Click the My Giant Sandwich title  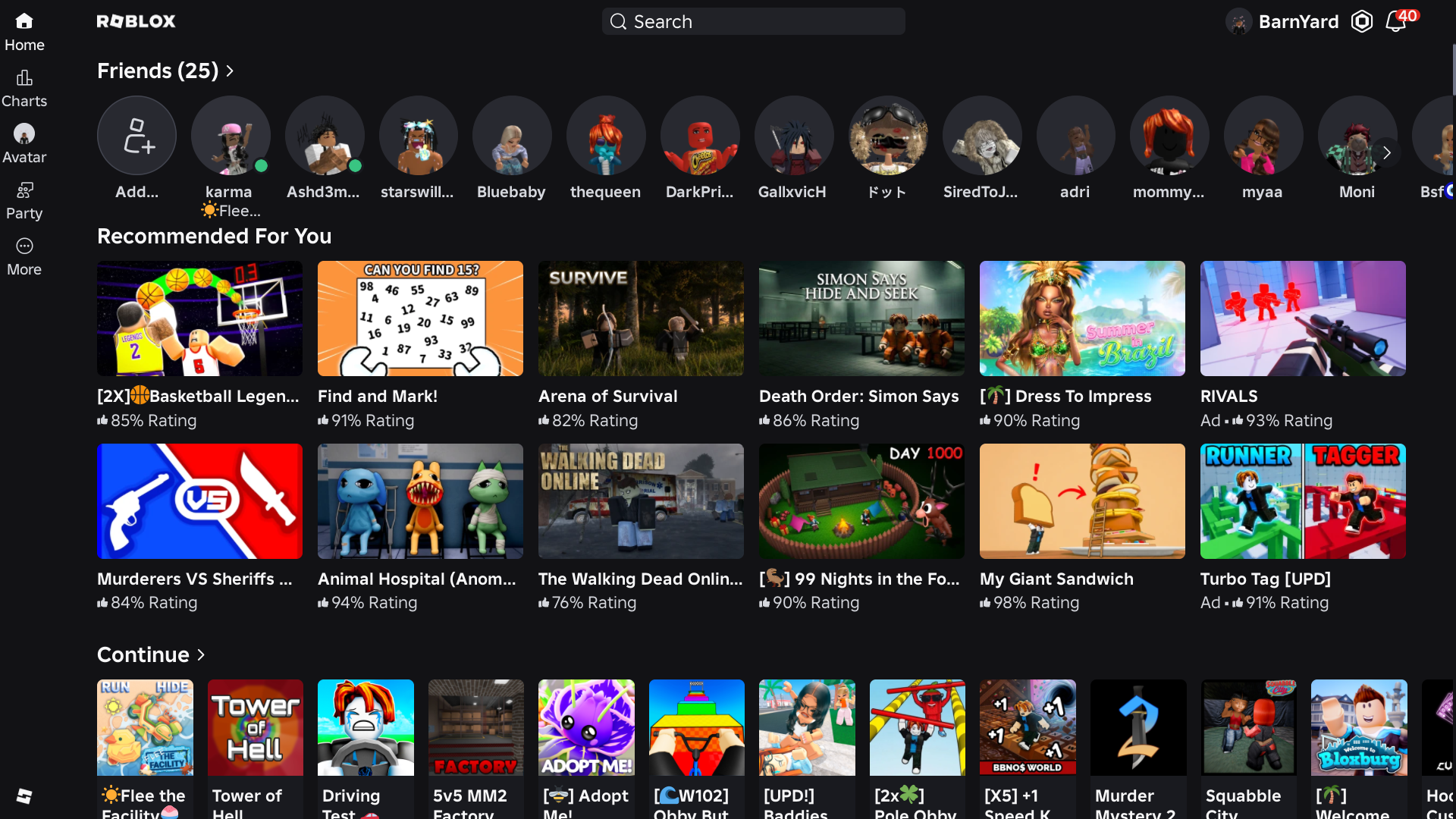point(1056,579)
